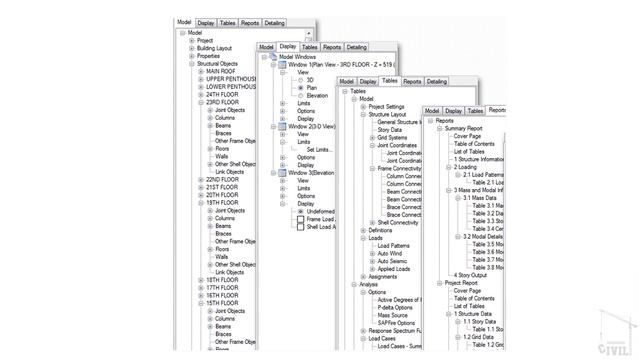Select Active Degrees of Freedom item
The height and width of the screenshot is (360, 640).
pyautogui.click(x=399, y=300)
